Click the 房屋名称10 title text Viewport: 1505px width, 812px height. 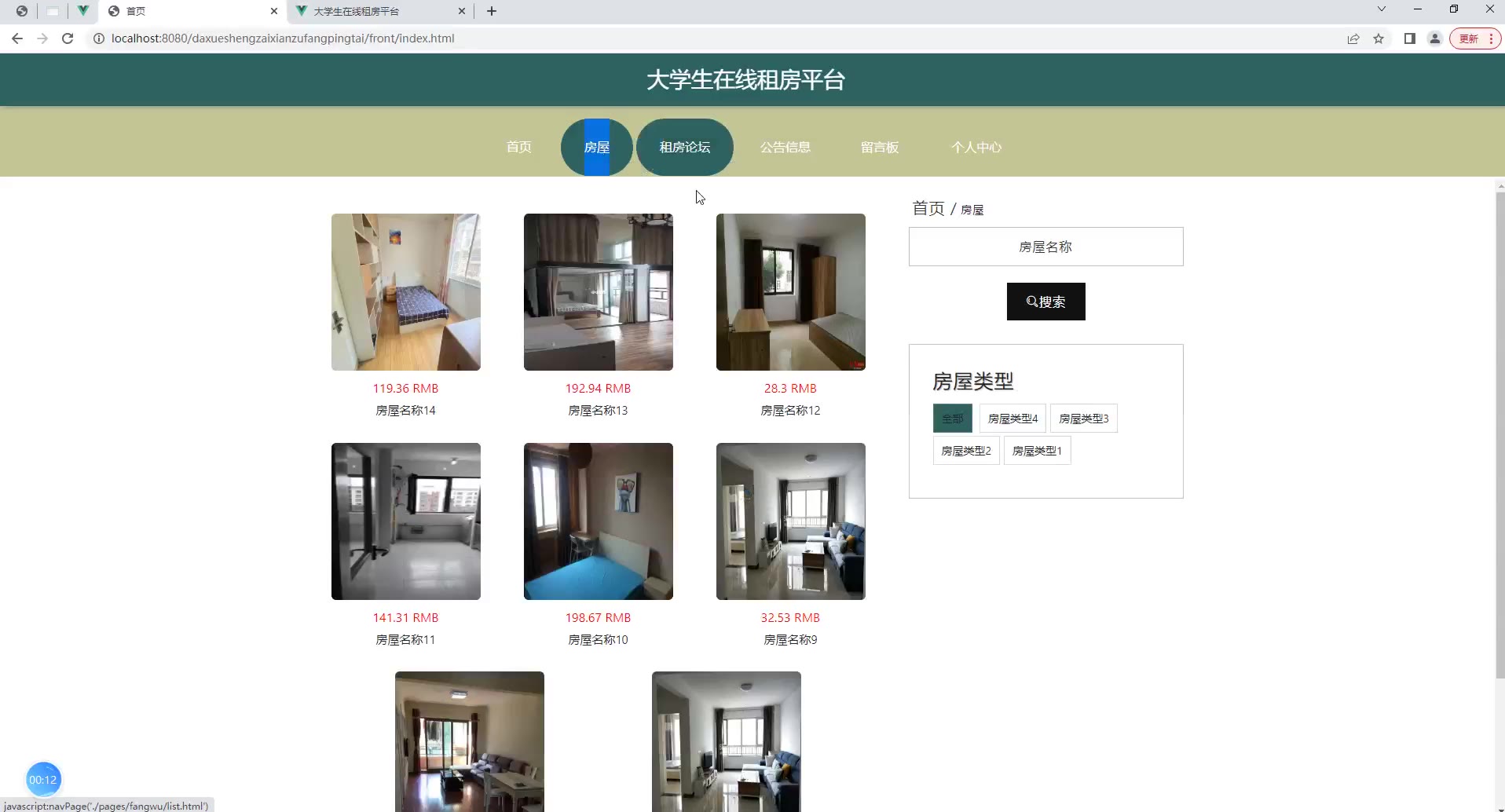(x=599, y=640)
